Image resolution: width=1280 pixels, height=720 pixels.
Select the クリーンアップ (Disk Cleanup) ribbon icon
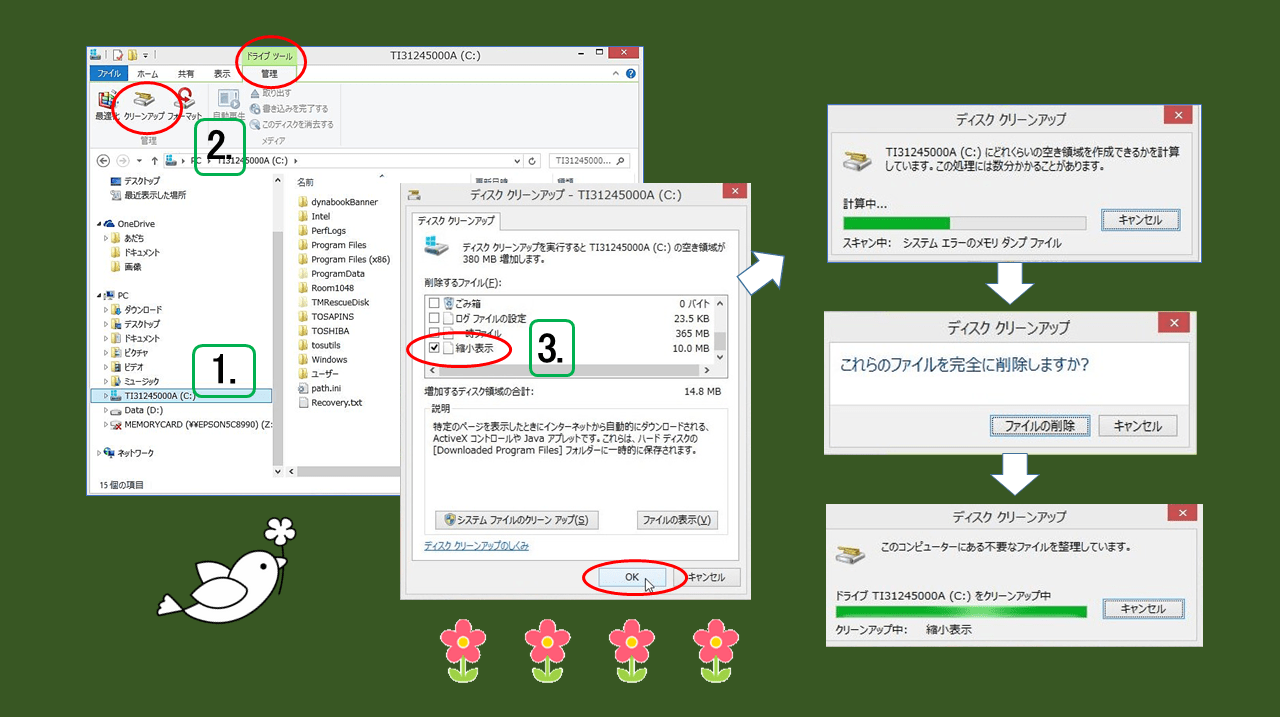[144, 103]
